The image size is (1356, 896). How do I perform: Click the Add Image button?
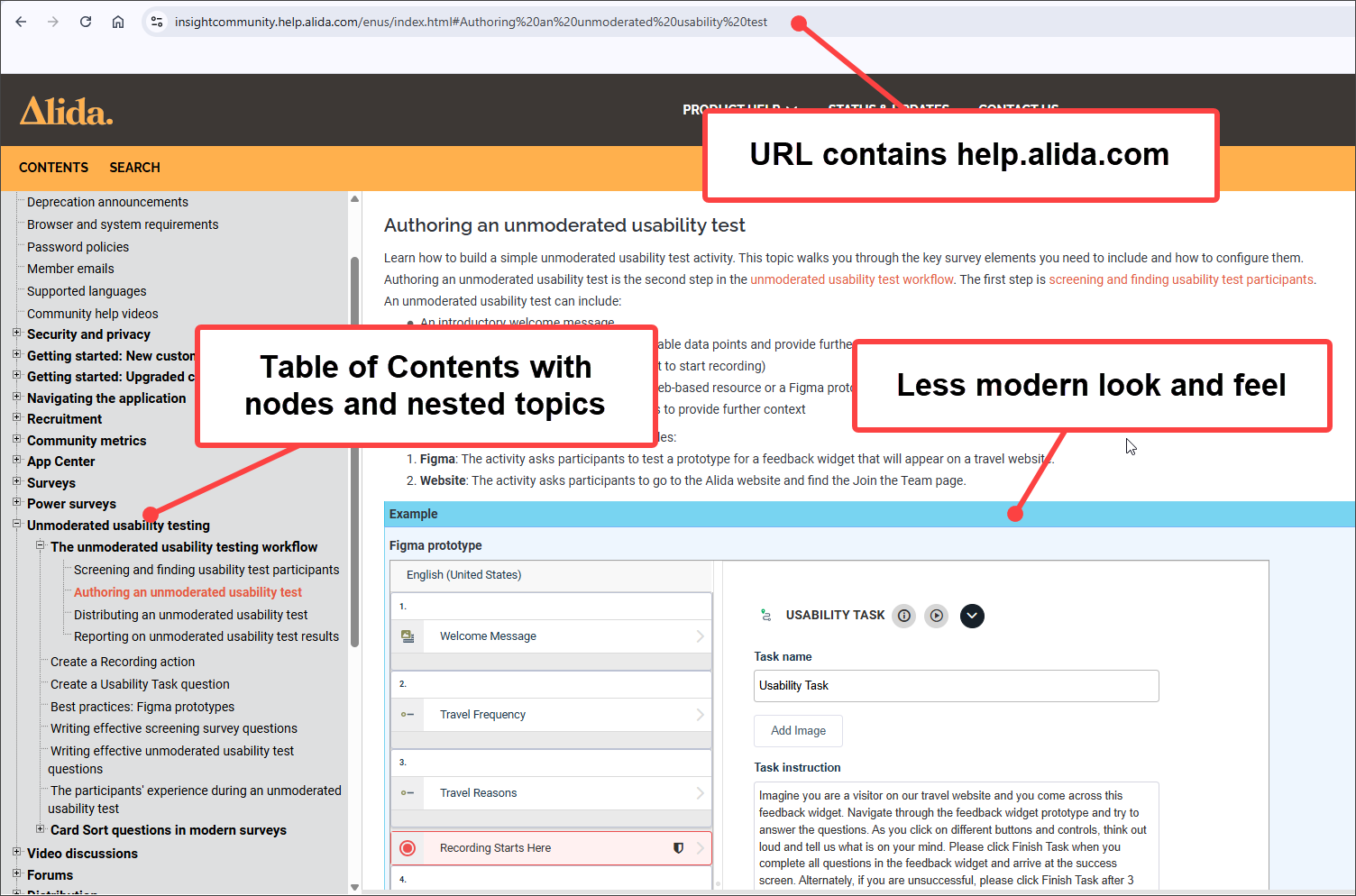(x=798, y=731)
